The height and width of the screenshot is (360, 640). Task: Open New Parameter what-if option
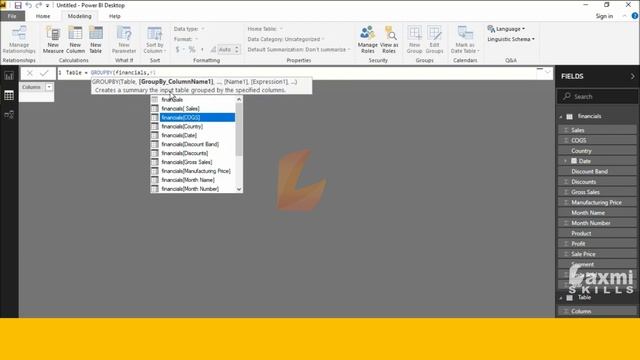(124, 39)
